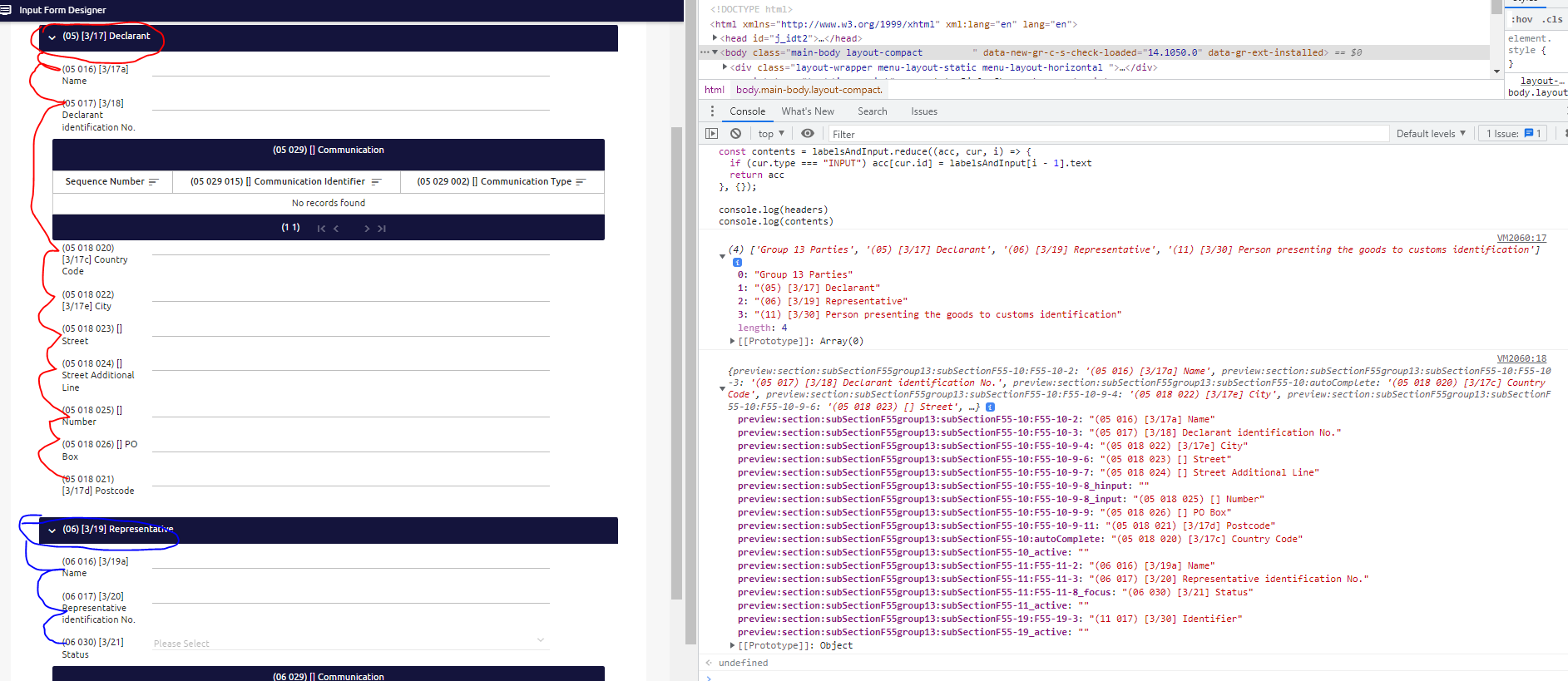
Task: Select 'No records found' text in table
Action: [x=329, y=204]
